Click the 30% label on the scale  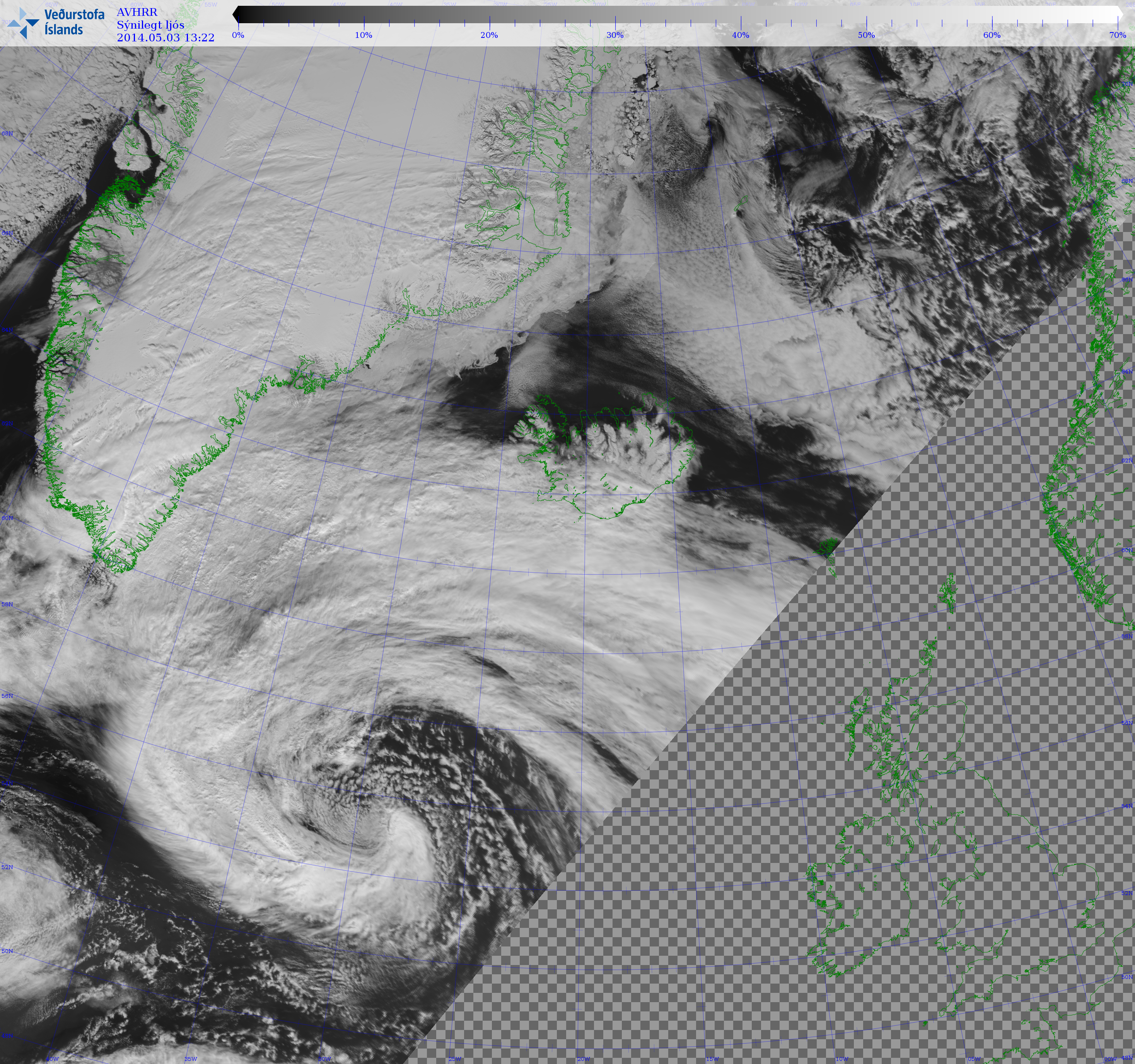click(x=615, y=35)
